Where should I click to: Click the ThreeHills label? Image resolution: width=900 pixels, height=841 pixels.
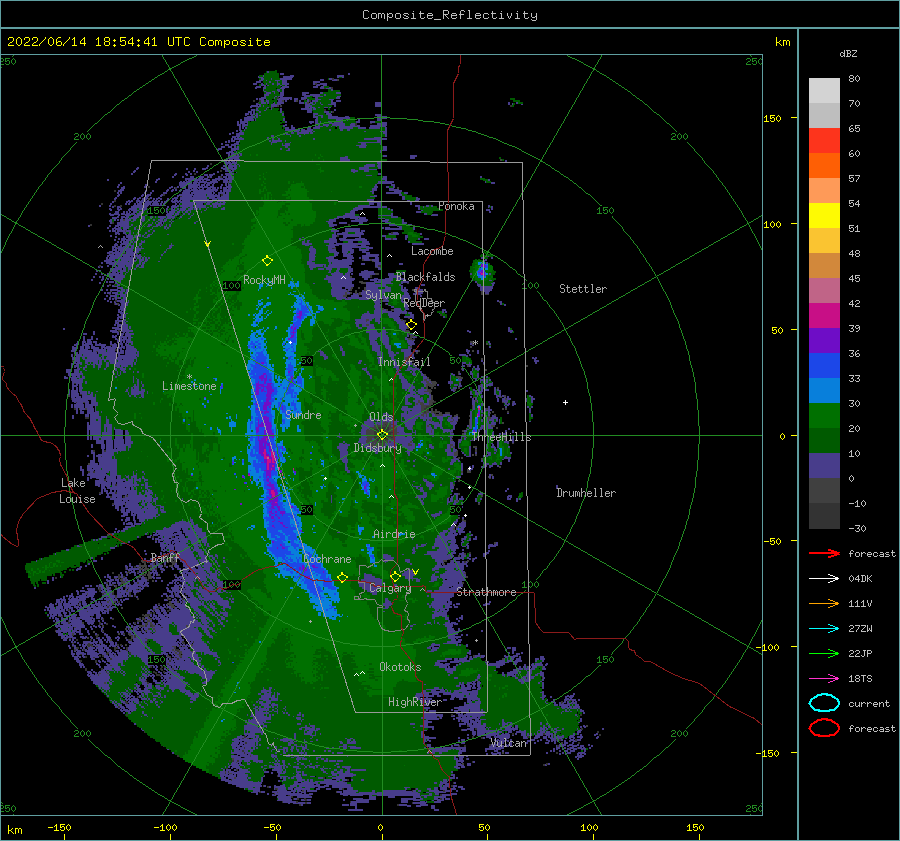click(501, 437)
